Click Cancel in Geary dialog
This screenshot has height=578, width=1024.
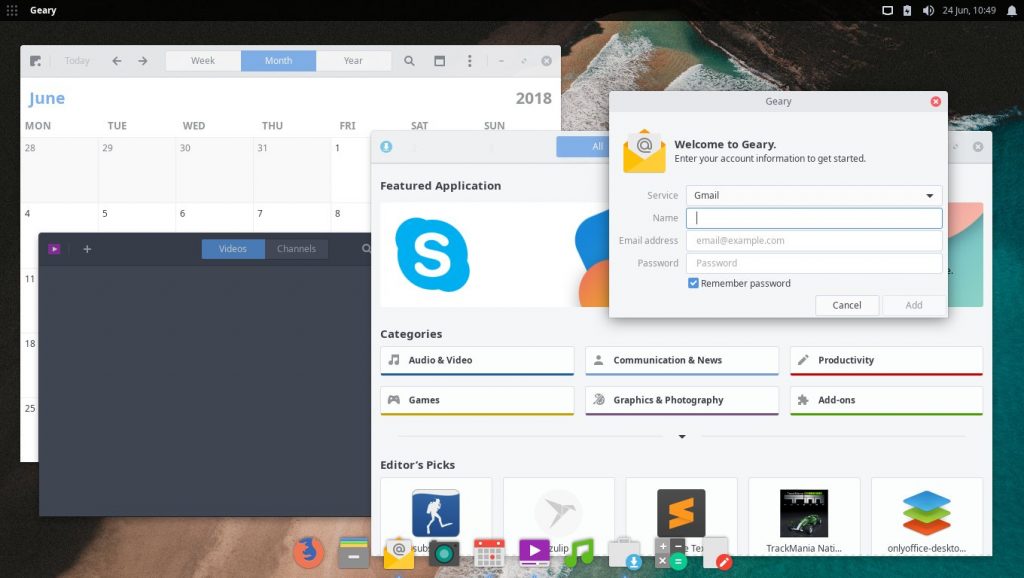click(847, 305)
